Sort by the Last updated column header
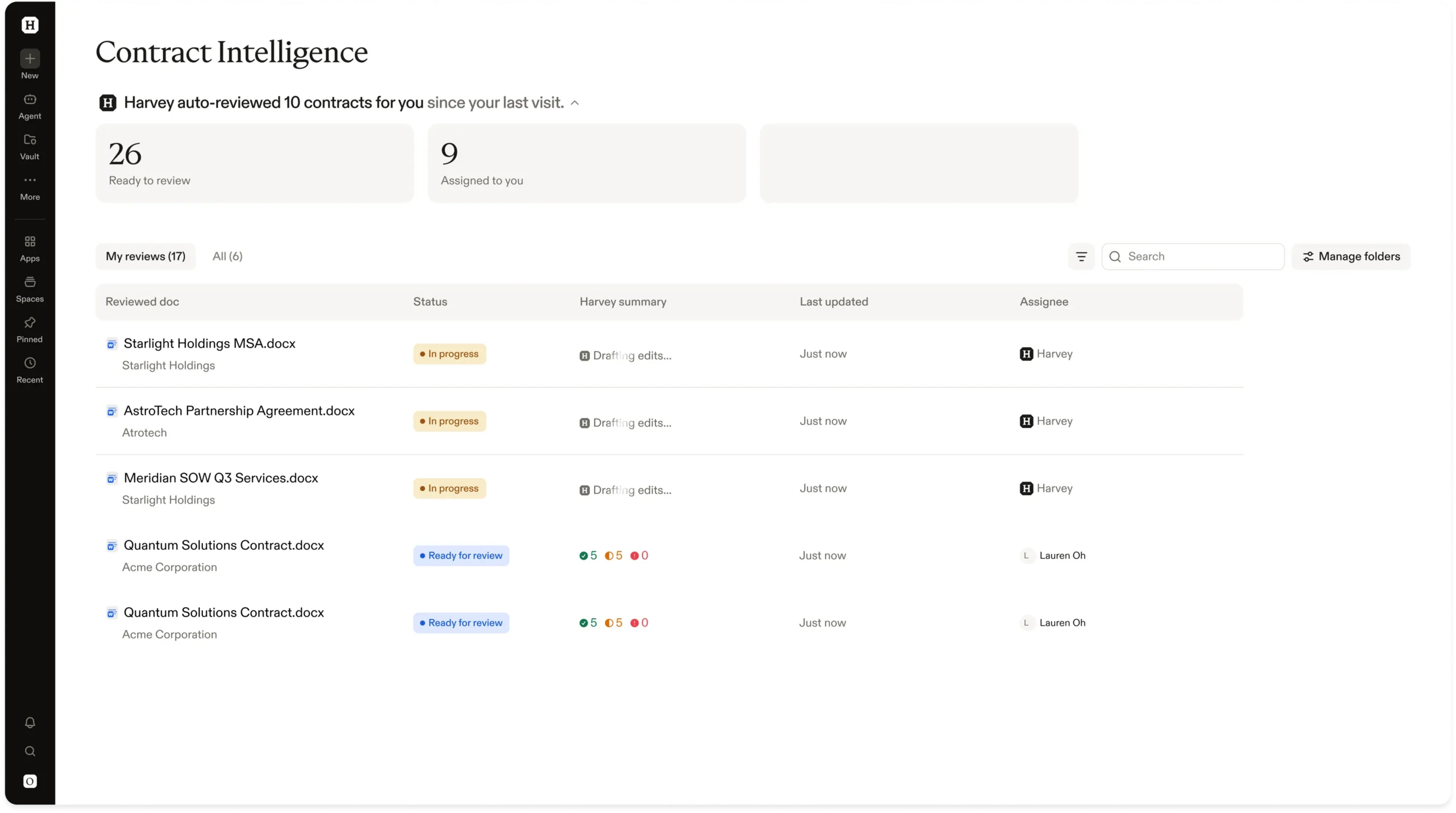This screenshot has height=813, width=1456. point(834,302)
